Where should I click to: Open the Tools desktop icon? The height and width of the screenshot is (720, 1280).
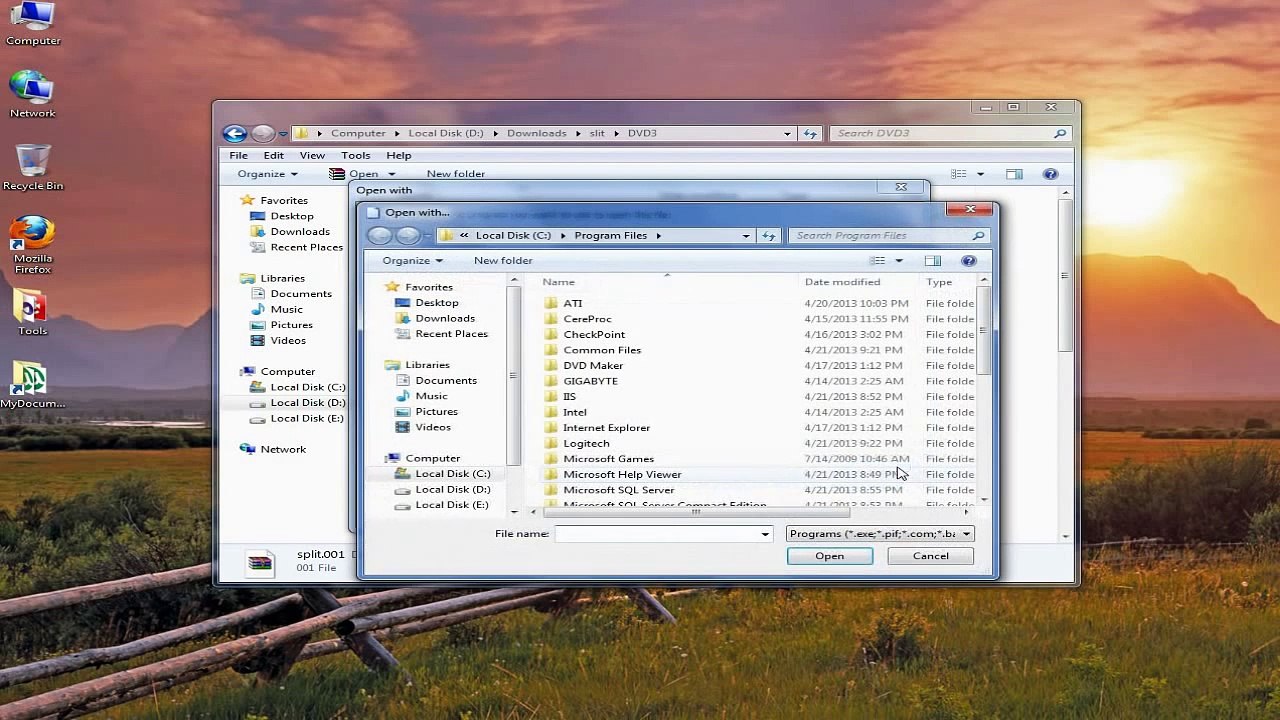[x=32, y=312]
